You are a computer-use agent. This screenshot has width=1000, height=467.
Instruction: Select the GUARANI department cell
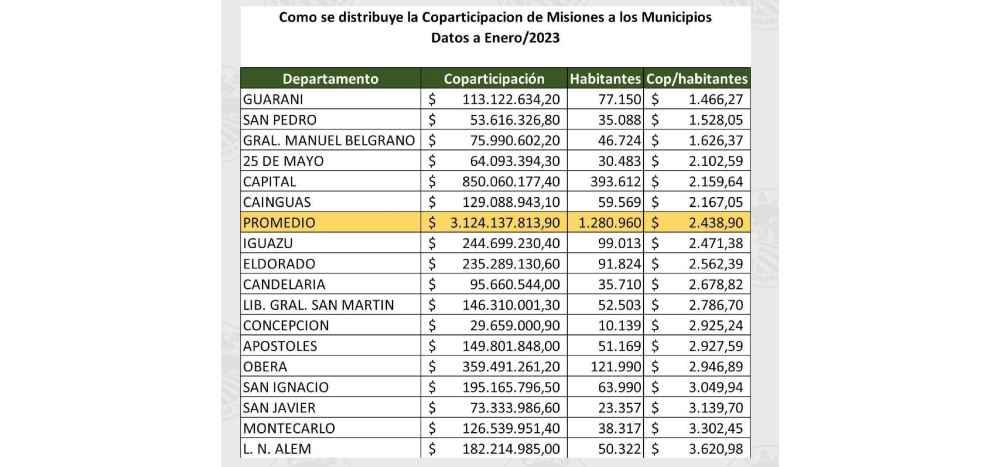[x=275, y=99]
